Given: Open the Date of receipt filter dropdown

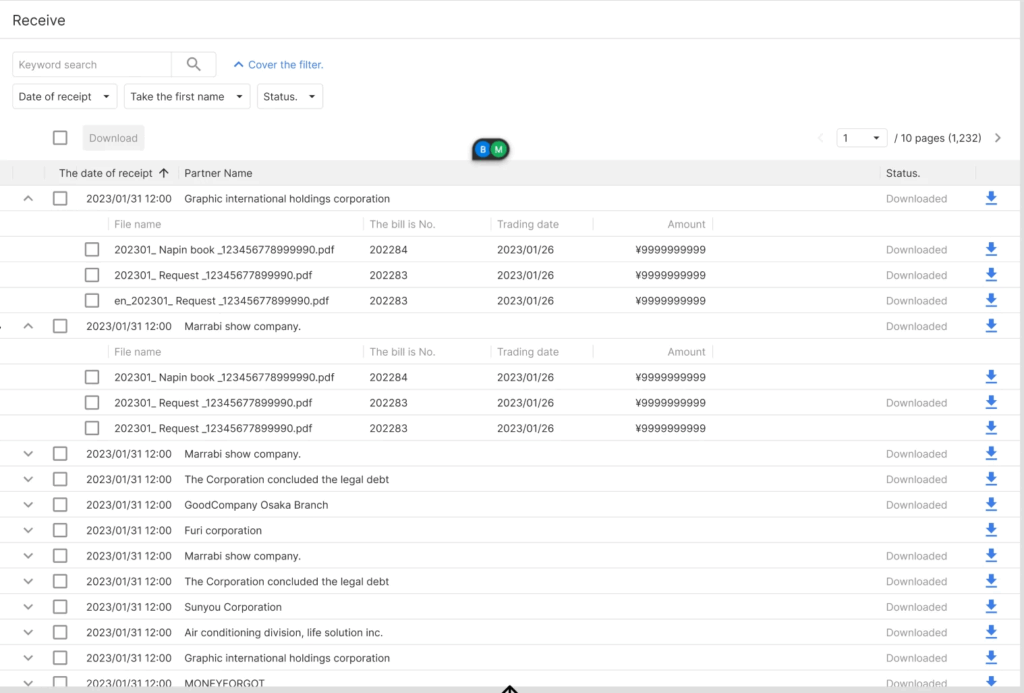Looking at the screenshot, I should click(65, 97).
